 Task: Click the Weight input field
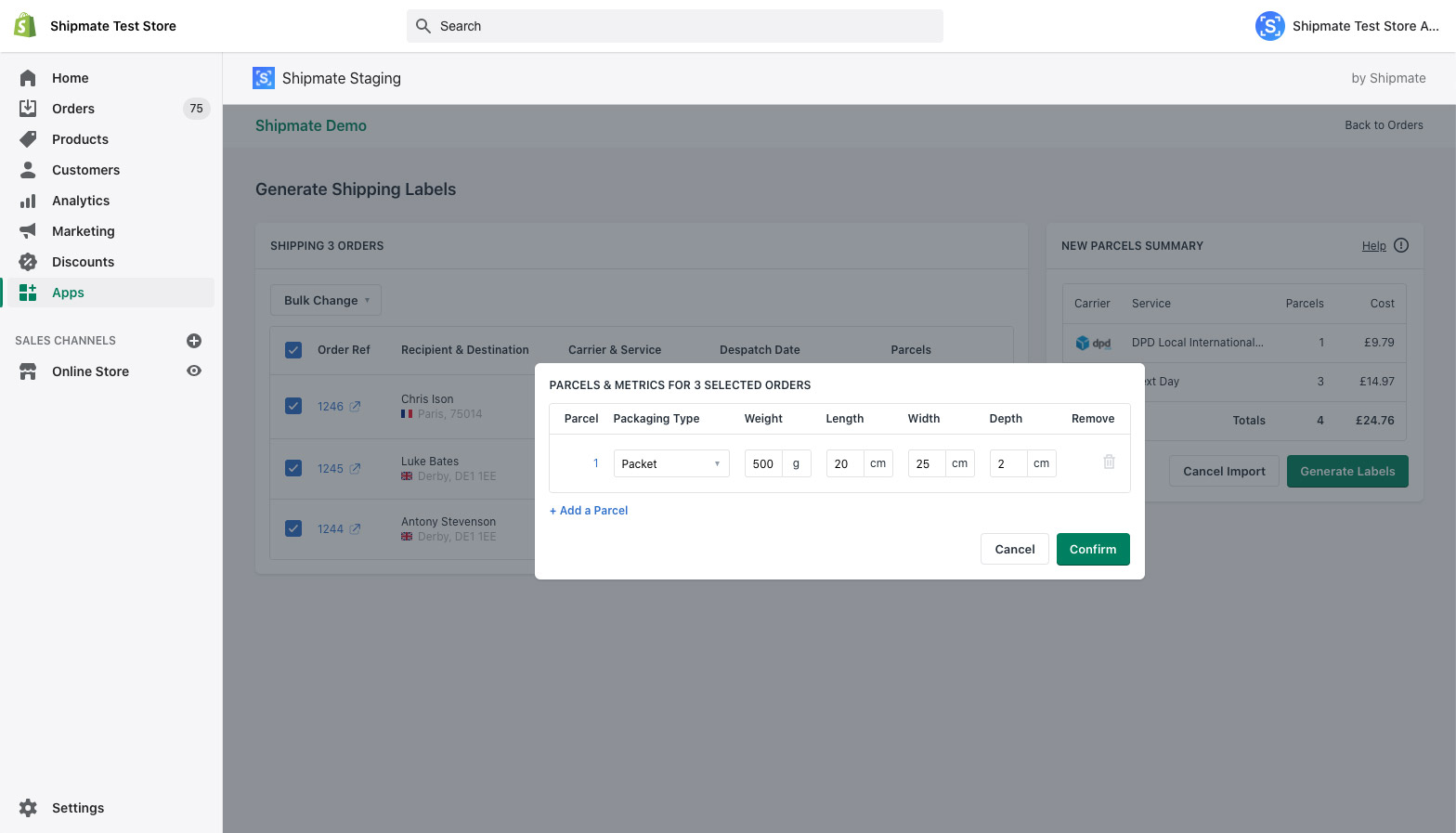point(763,463)
